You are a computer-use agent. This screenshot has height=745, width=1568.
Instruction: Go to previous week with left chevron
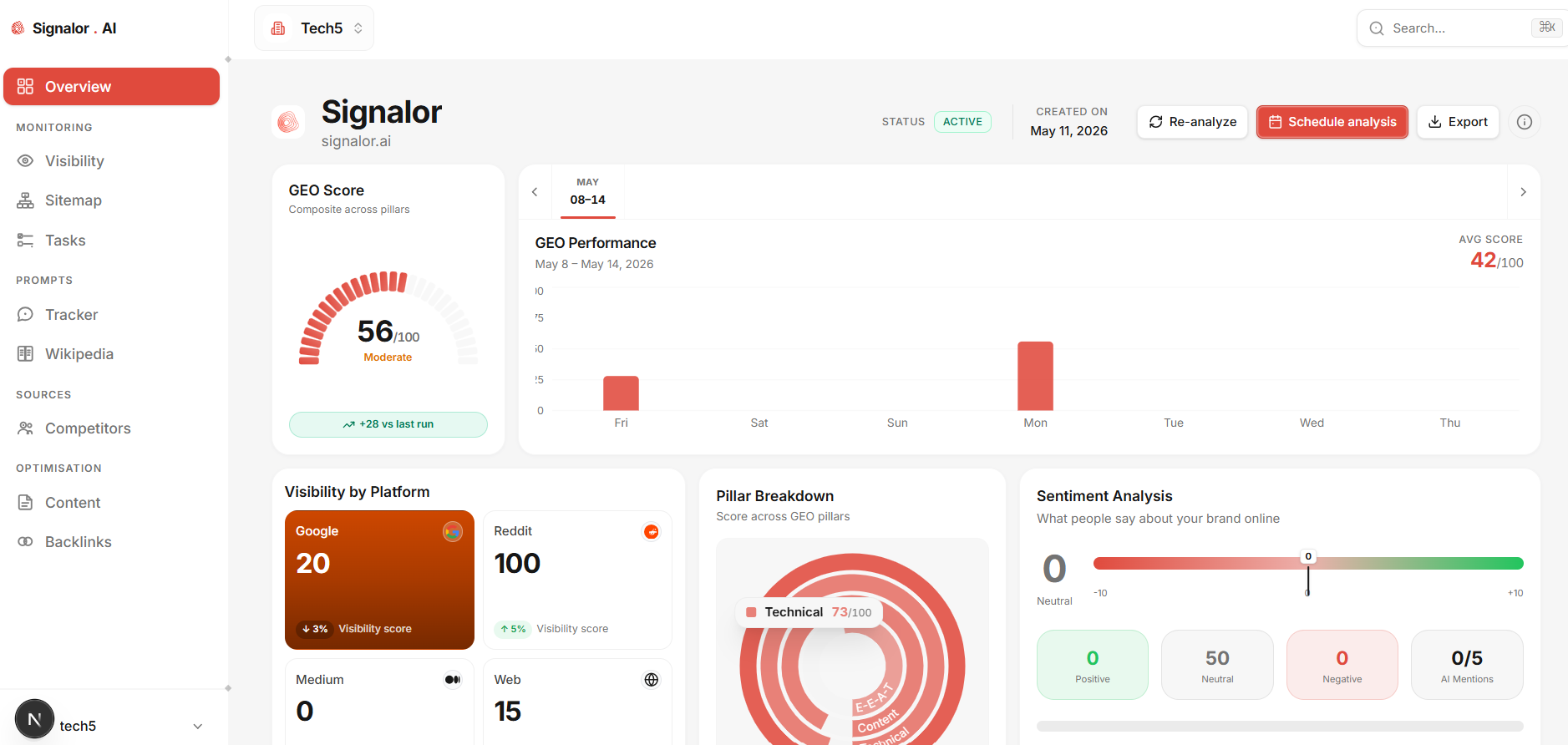click(535, 192)
